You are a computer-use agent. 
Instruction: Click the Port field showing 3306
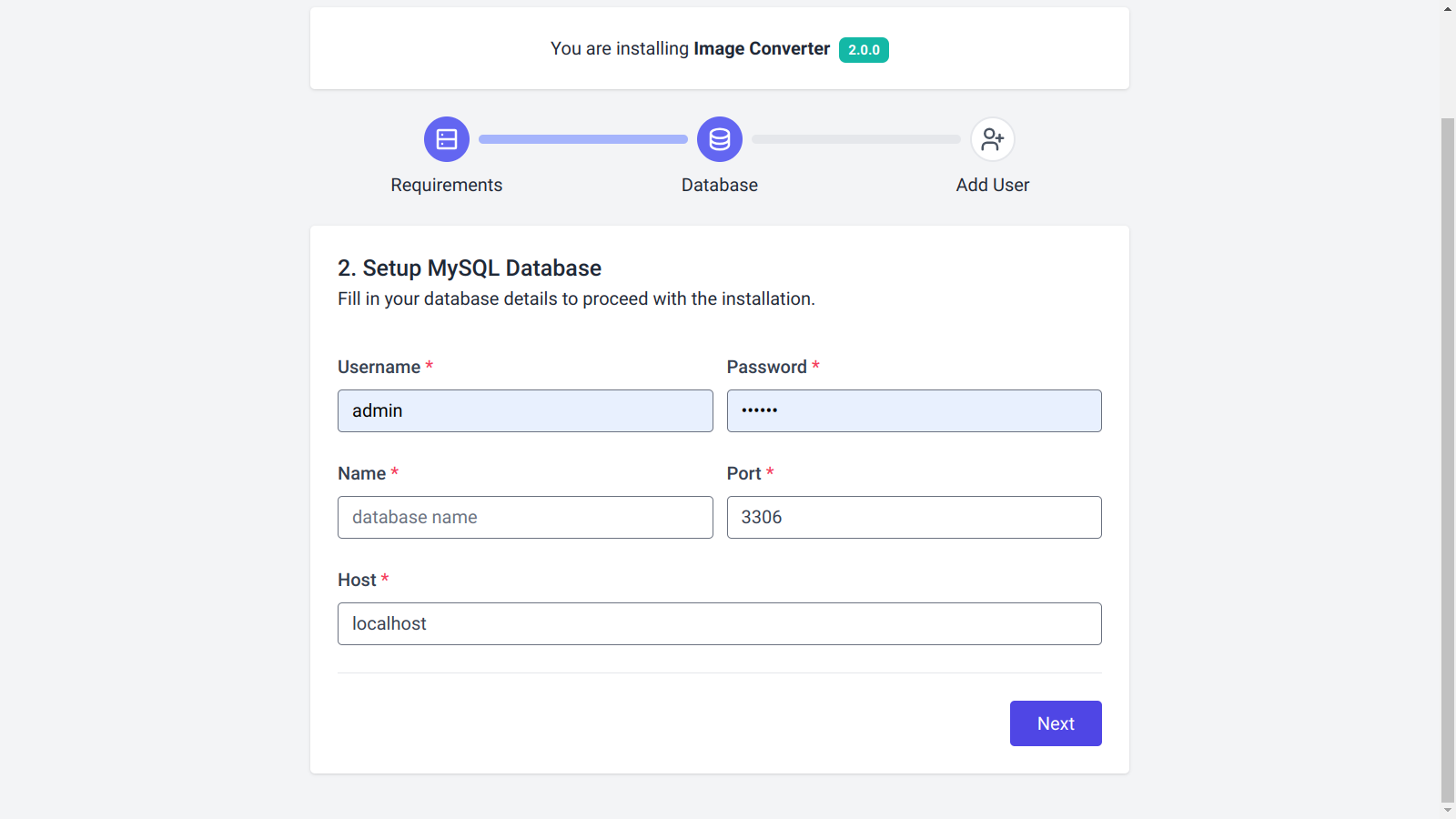[x=915, y=517]
